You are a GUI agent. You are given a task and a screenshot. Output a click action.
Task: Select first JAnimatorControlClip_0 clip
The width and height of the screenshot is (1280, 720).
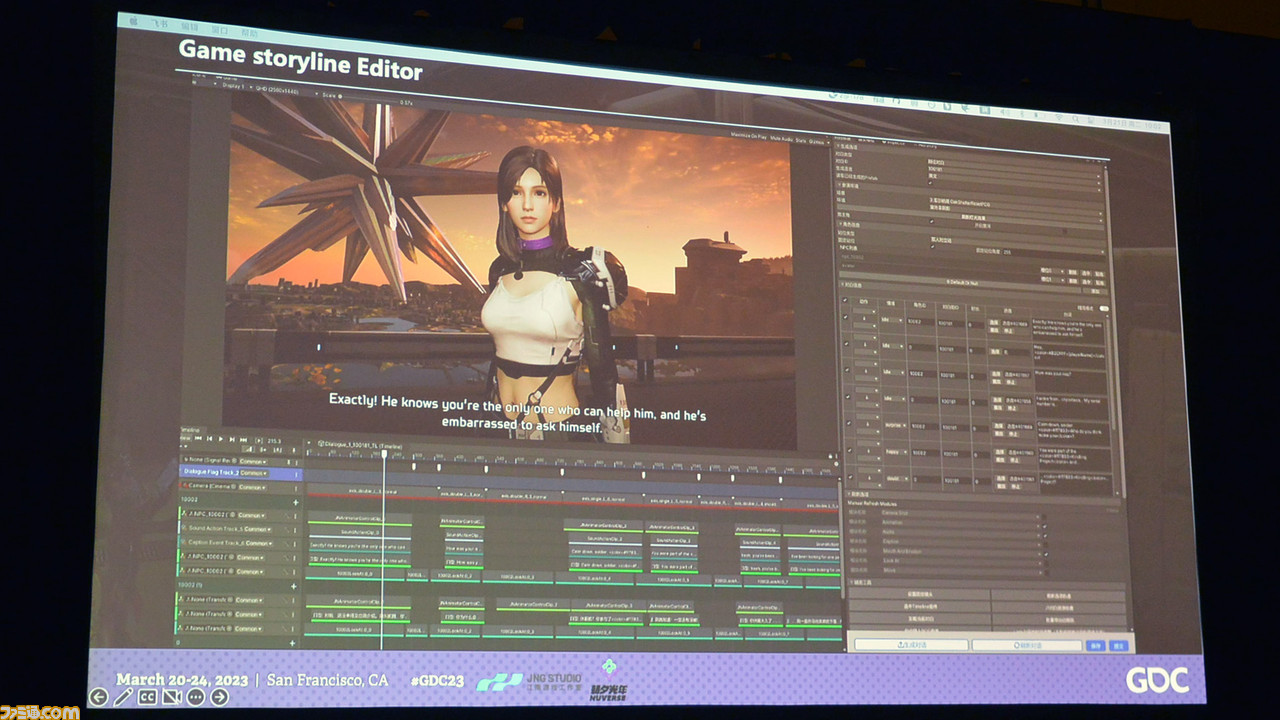tap(360, 518)
